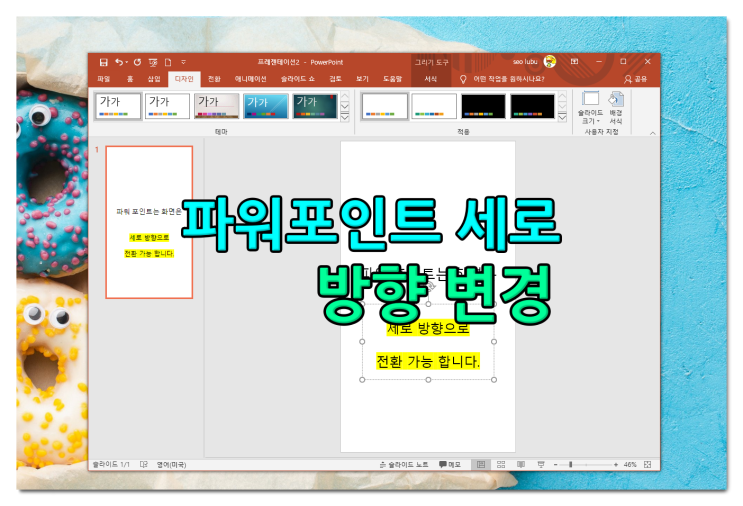Click the lightbulb tell-me icon

(x=463, y=79)
